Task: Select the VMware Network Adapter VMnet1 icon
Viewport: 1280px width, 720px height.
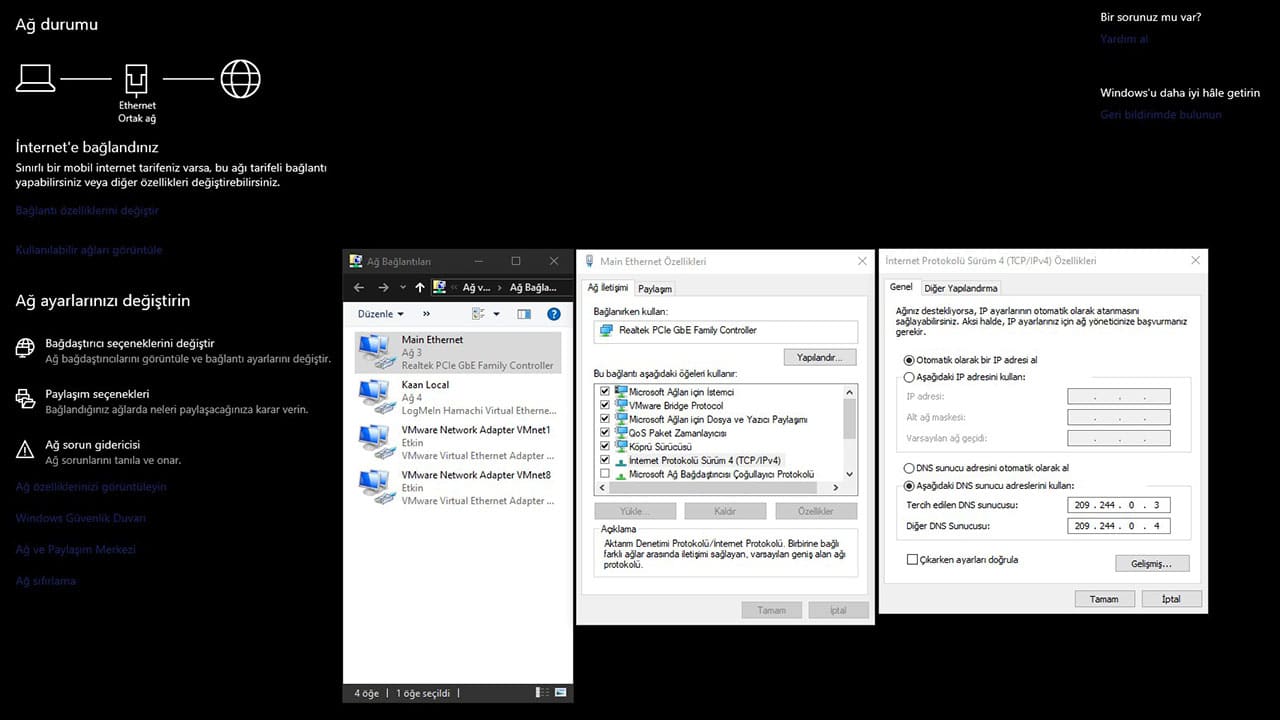Action: (375, 442)
